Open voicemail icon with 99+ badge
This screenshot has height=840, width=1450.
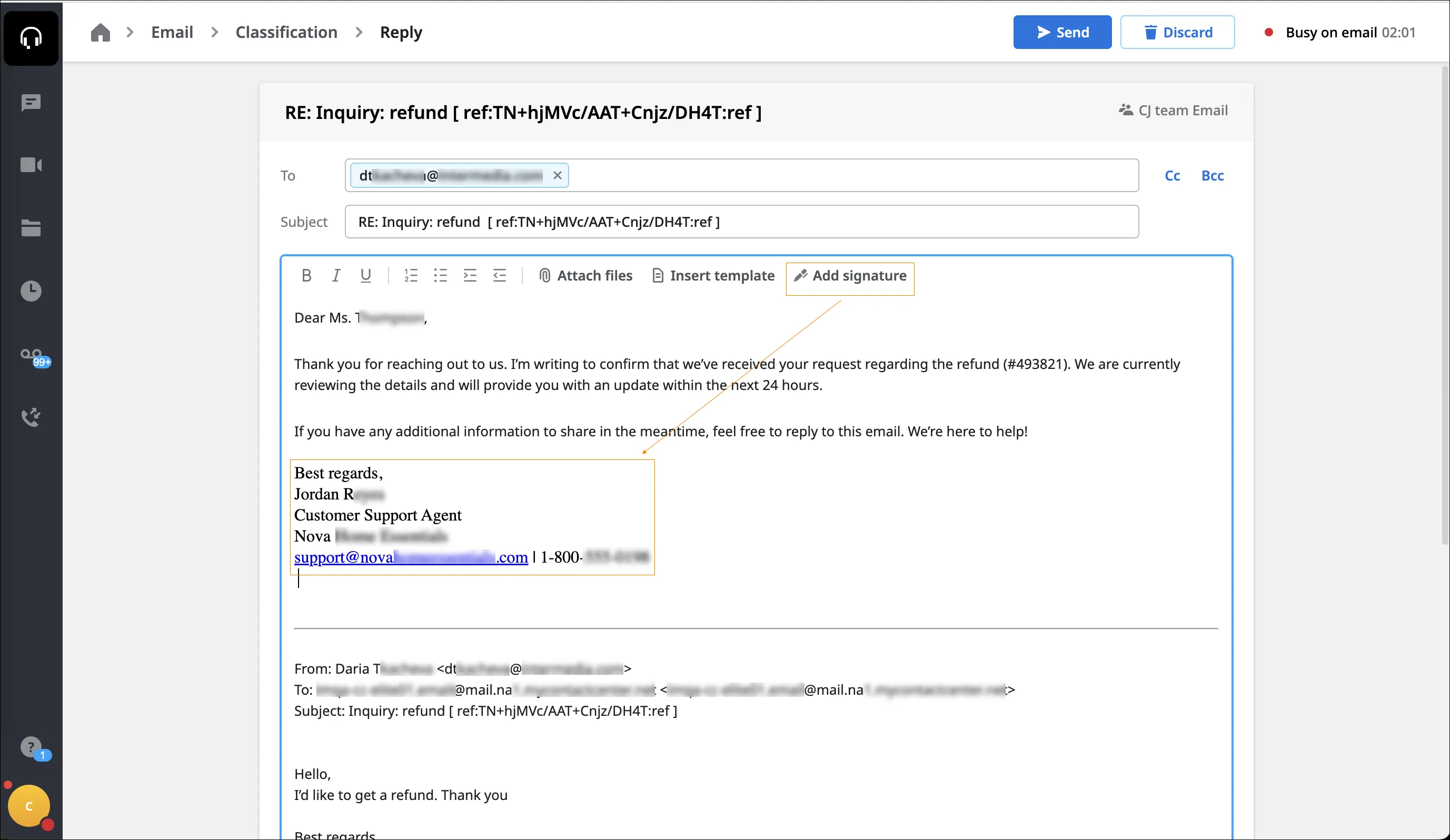click(35, 357)
